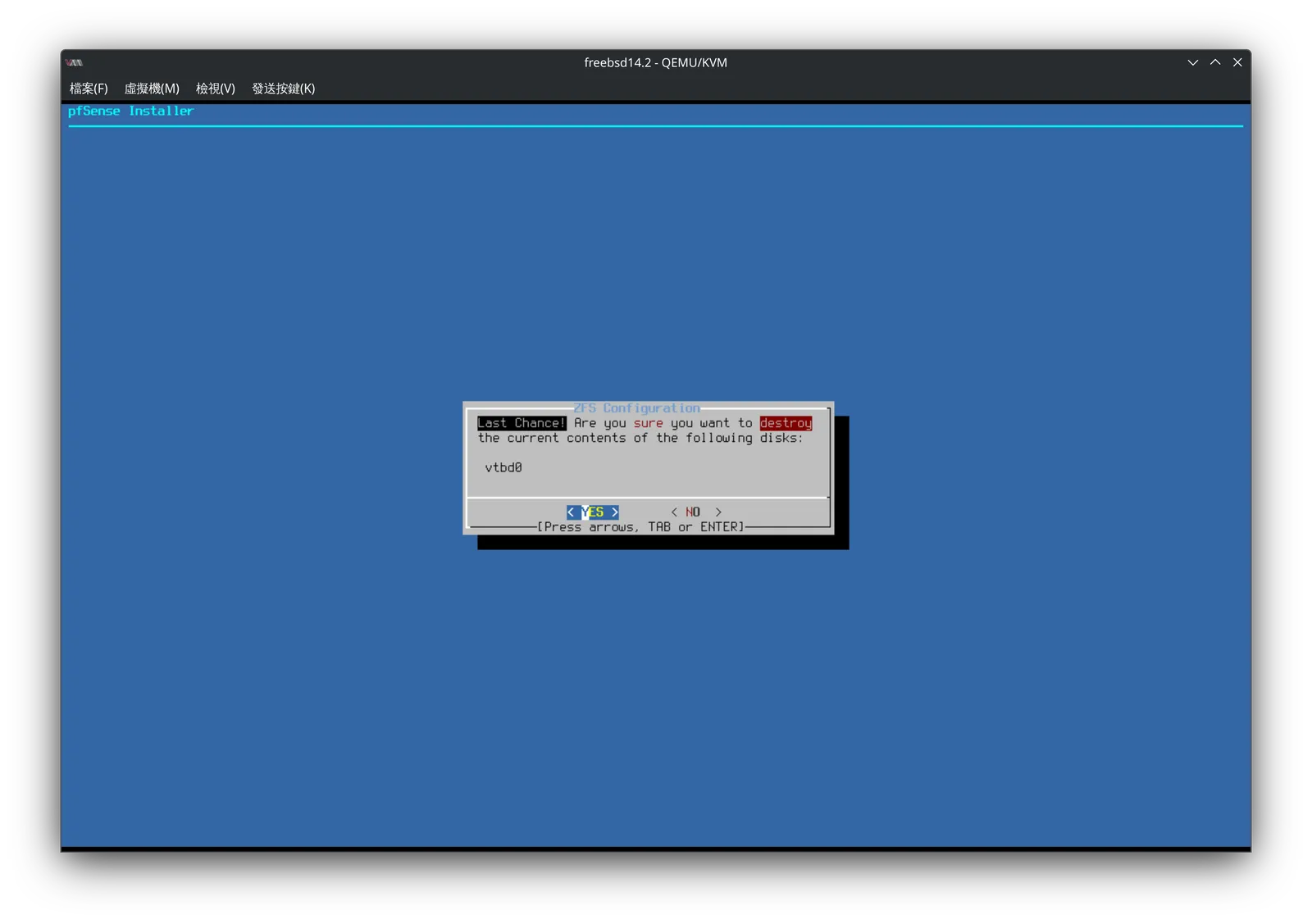Confirm disk destruction with YES button
Viewport: 1312px width, 924px height.
593,512
